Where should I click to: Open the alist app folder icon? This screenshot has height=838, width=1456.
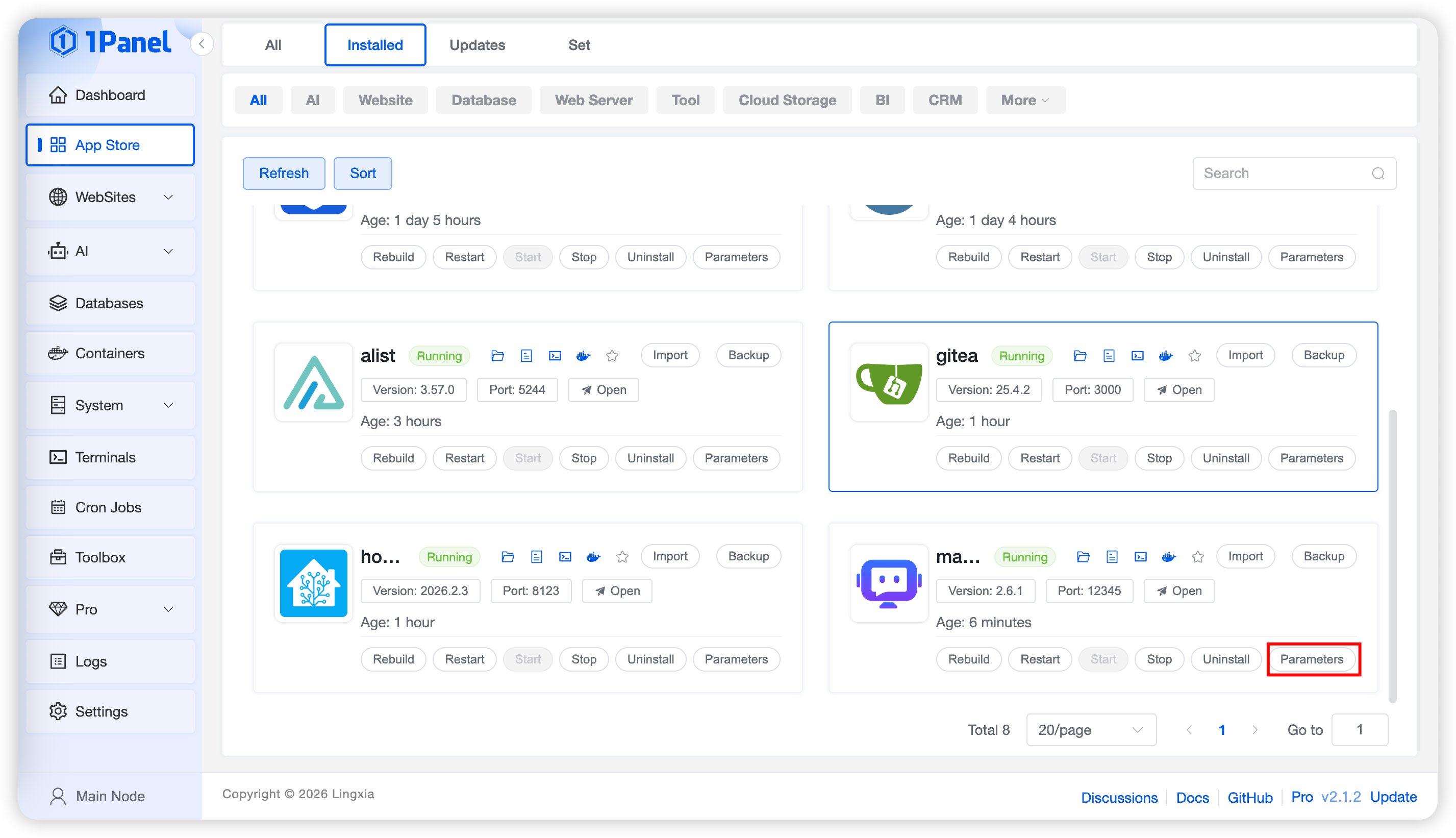coord(497,356)
